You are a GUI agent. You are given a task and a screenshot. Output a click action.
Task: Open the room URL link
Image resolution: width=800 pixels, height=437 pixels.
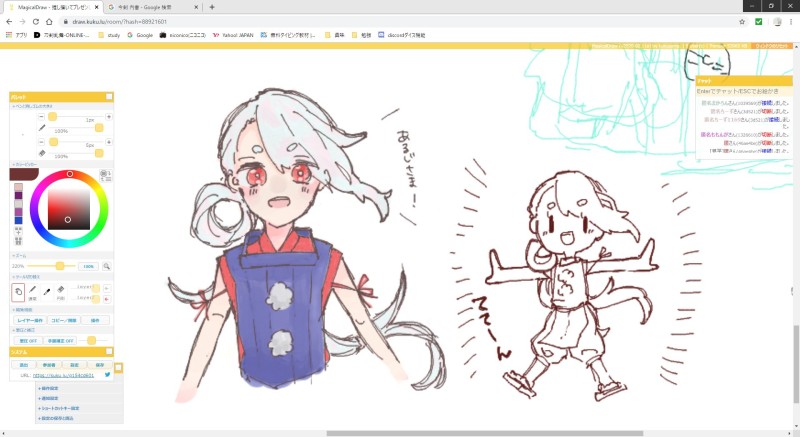(x=63, y=375)
